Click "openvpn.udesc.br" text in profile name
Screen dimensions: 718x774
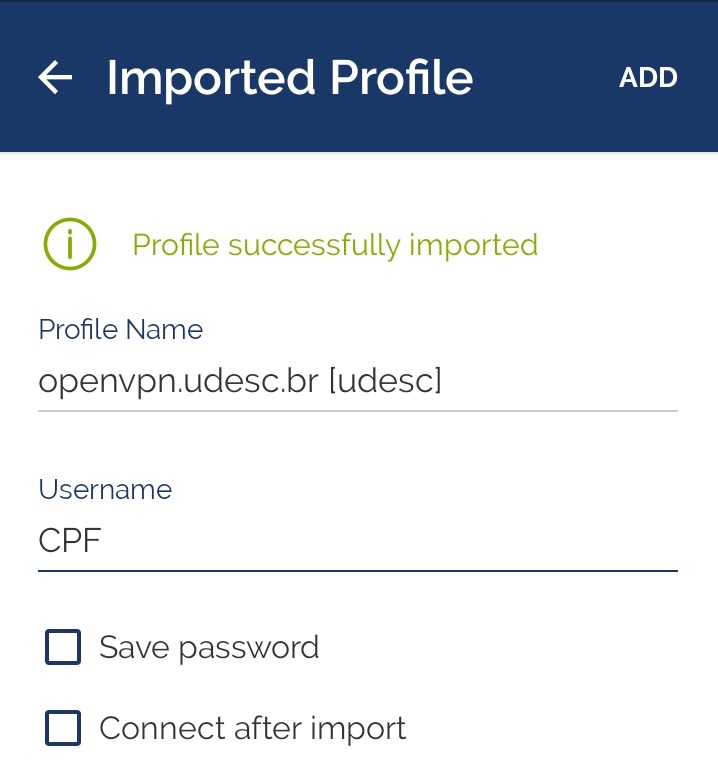(x=178, y=381)
